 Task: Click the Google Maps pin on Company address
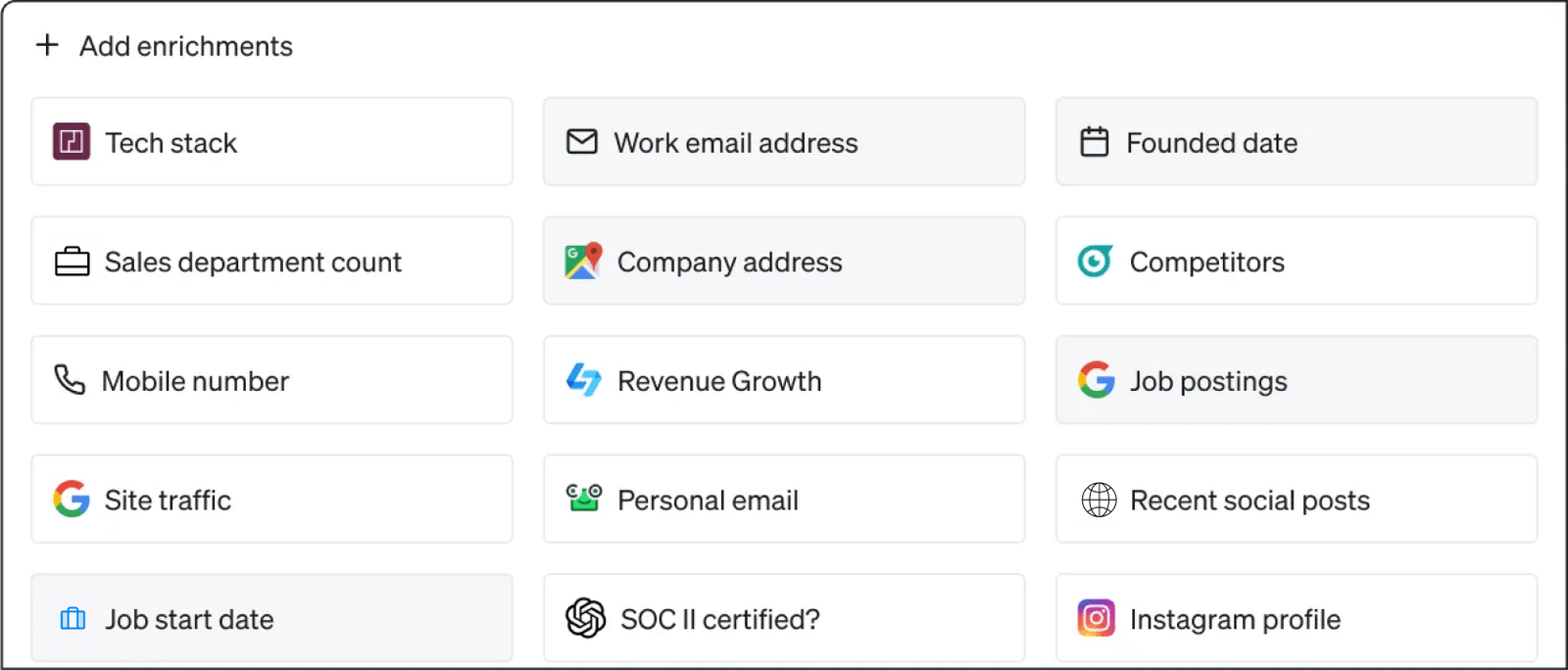[x=582, y=262]
